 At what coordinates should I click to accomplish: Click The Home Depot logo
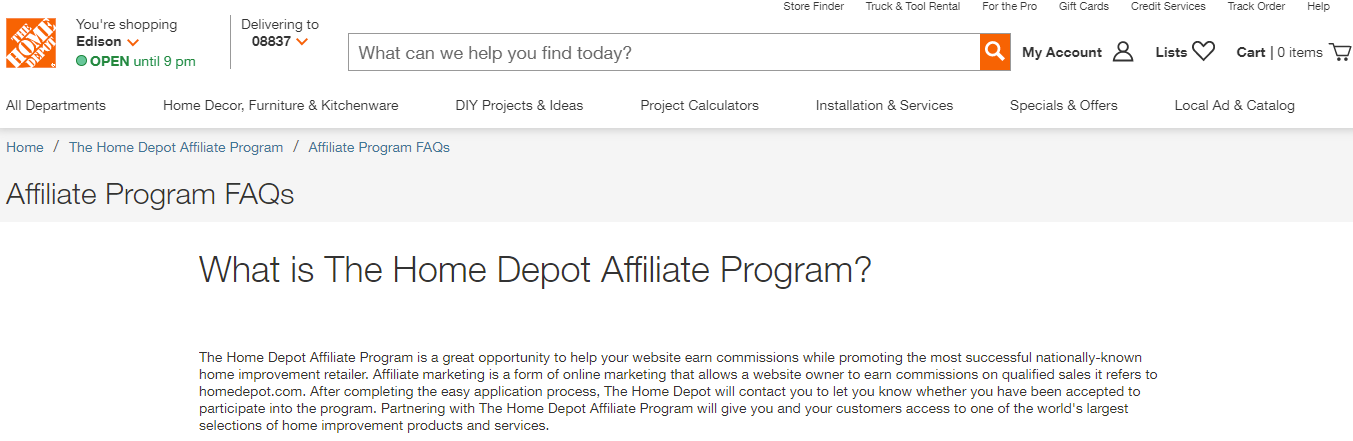(x=31, y=43)
